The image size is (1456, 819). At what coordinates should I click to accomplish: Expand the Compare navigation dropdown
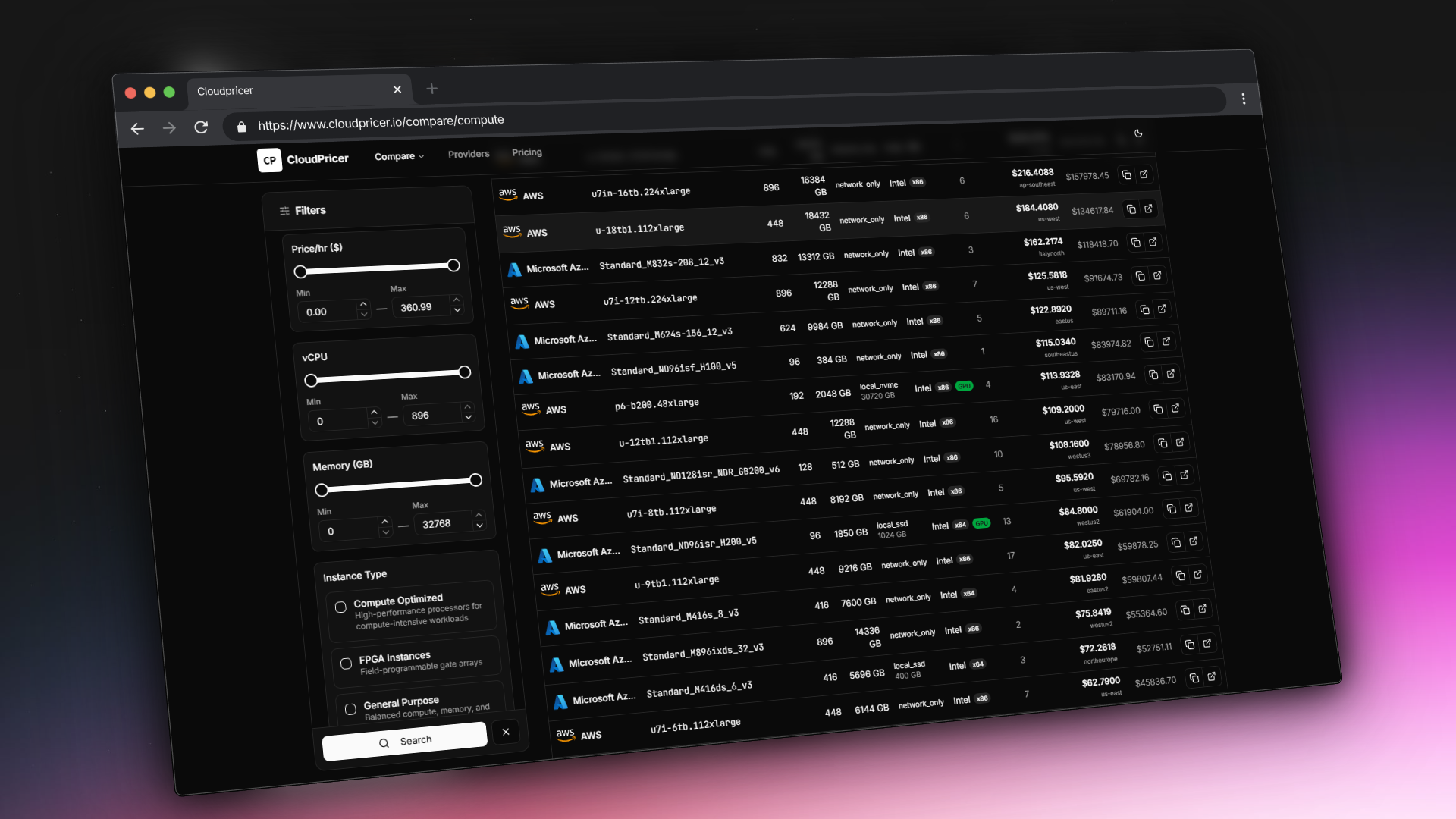click(399, 156)
